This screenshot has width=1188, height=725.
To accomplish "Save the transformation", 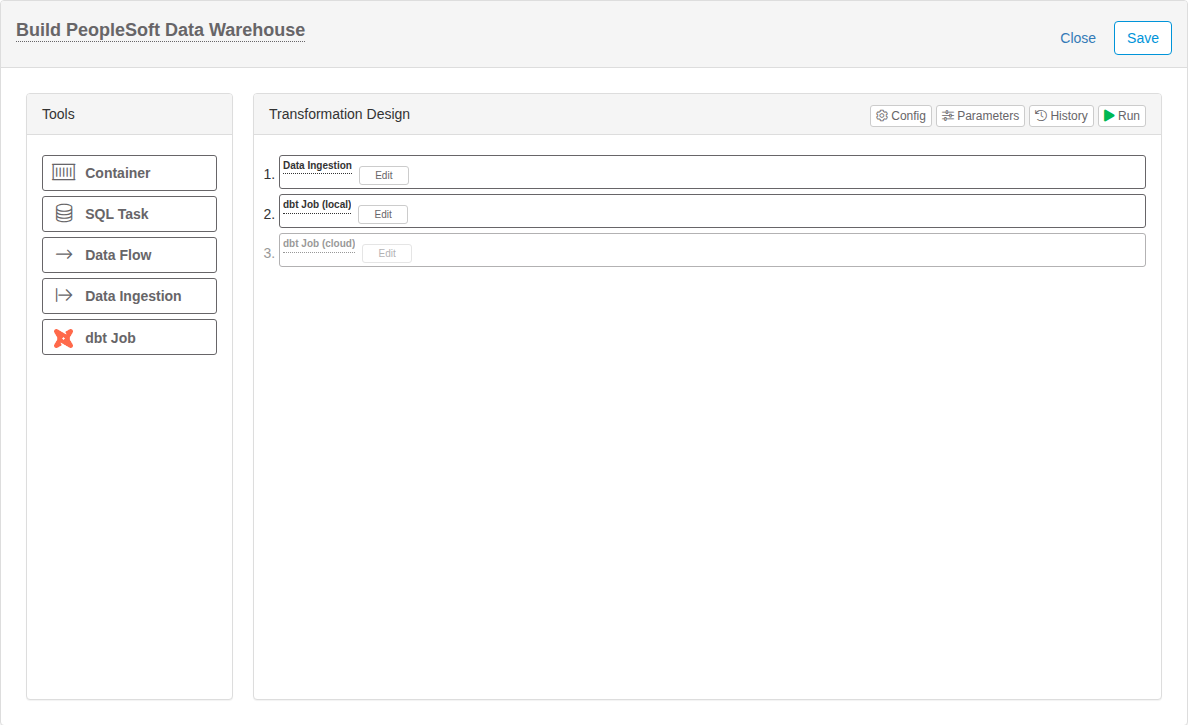I will [x=1143, y=38].
